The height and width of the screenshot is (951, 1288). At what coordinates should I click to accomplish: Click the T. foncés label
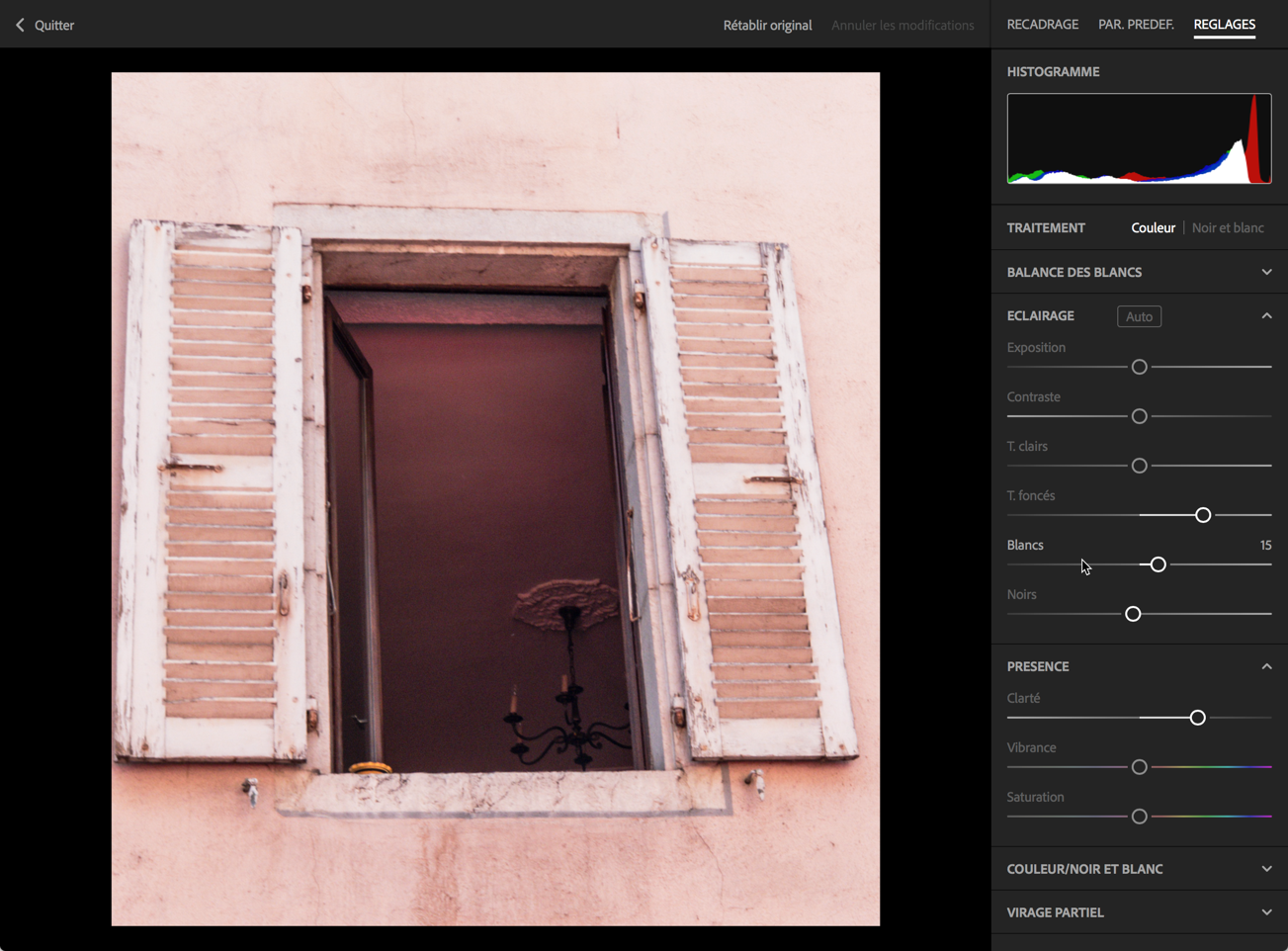(x=1031, y=495)
